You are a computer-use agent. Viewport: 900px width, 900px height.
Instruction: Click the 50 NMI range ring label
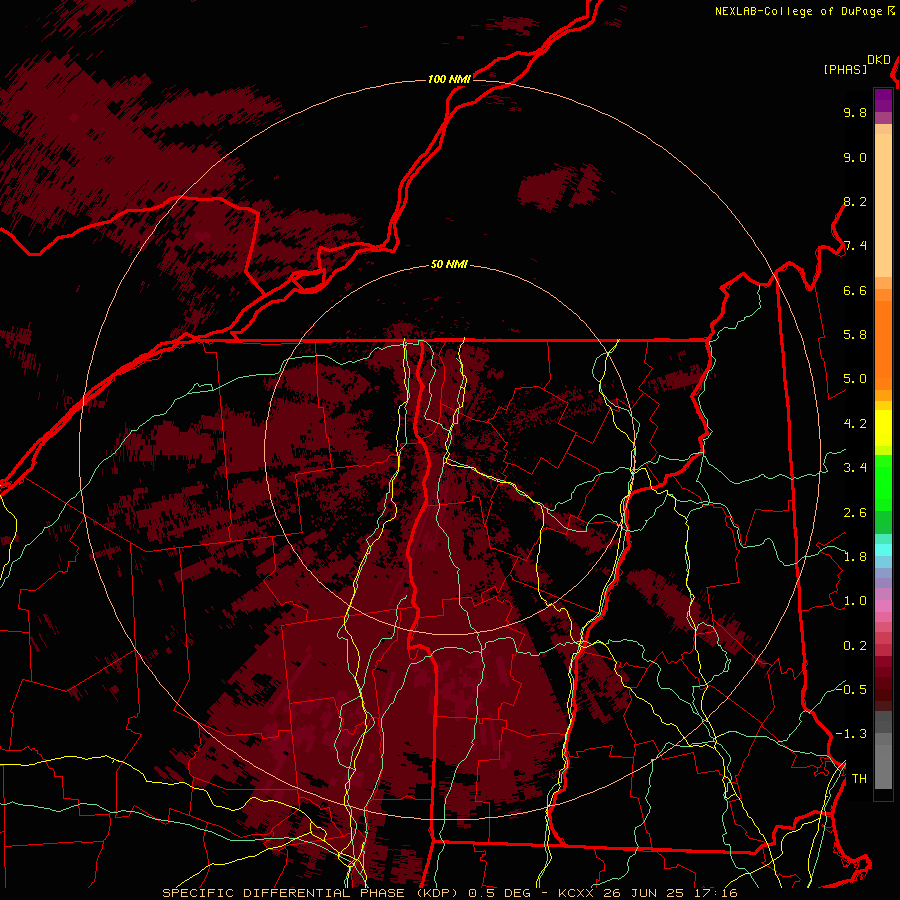tap(449, 264)
